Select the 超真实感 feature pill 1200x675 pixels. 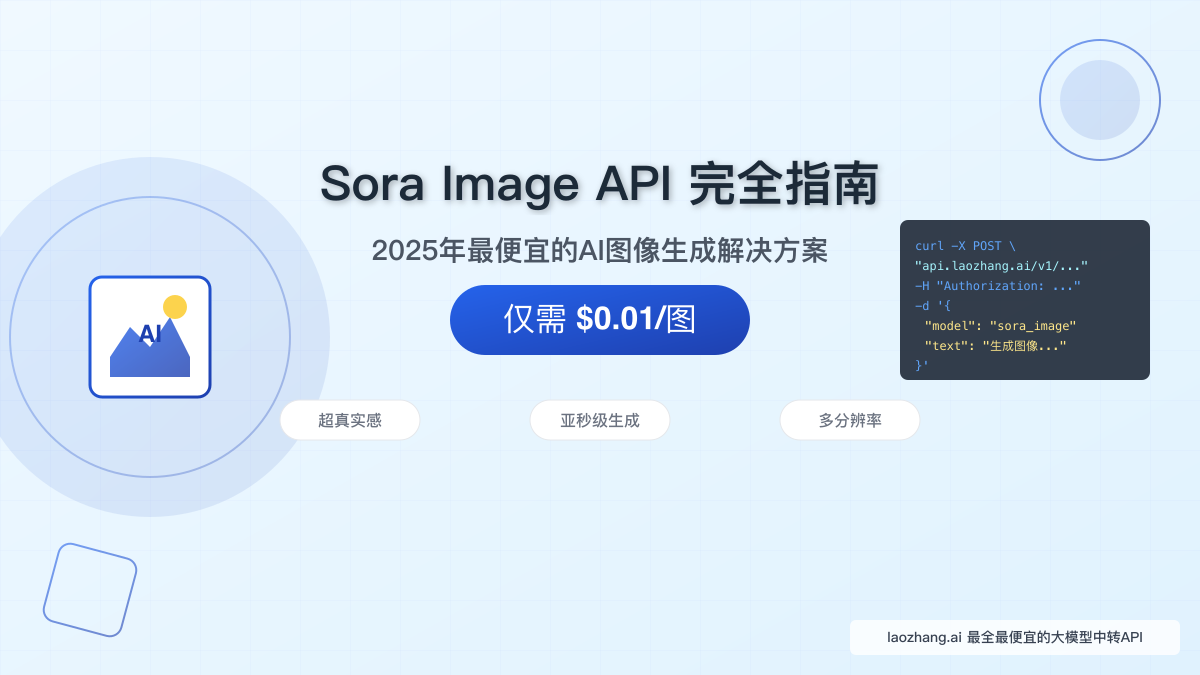[350, 420]
